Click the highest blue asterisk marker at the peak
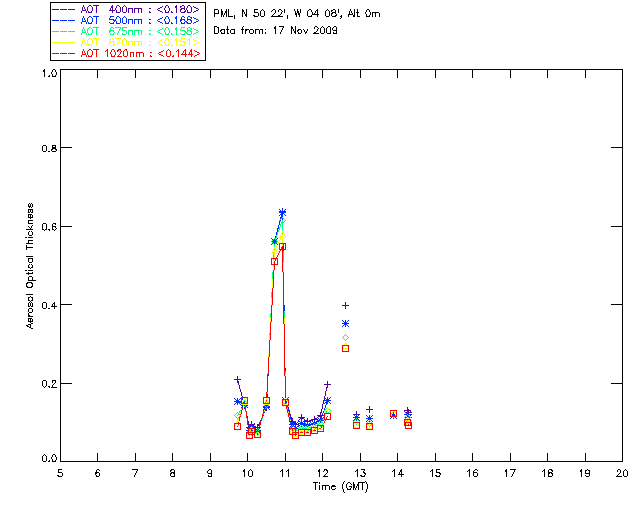This screenshot has height=512, width=640. [x=282, y=212]
